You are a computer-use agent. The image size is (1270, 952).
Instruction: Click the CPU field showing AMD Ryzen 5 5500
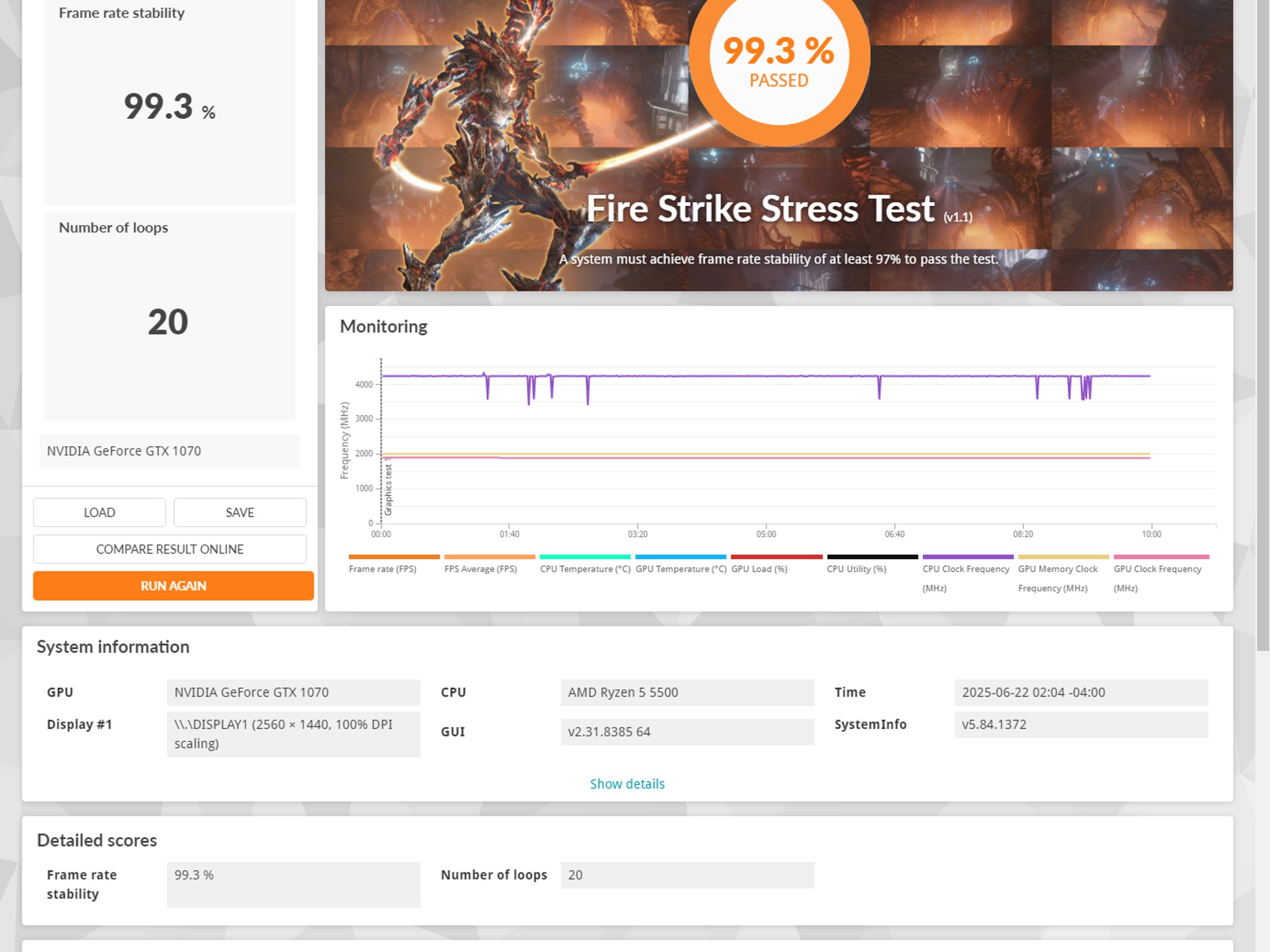tap(687, 692)
